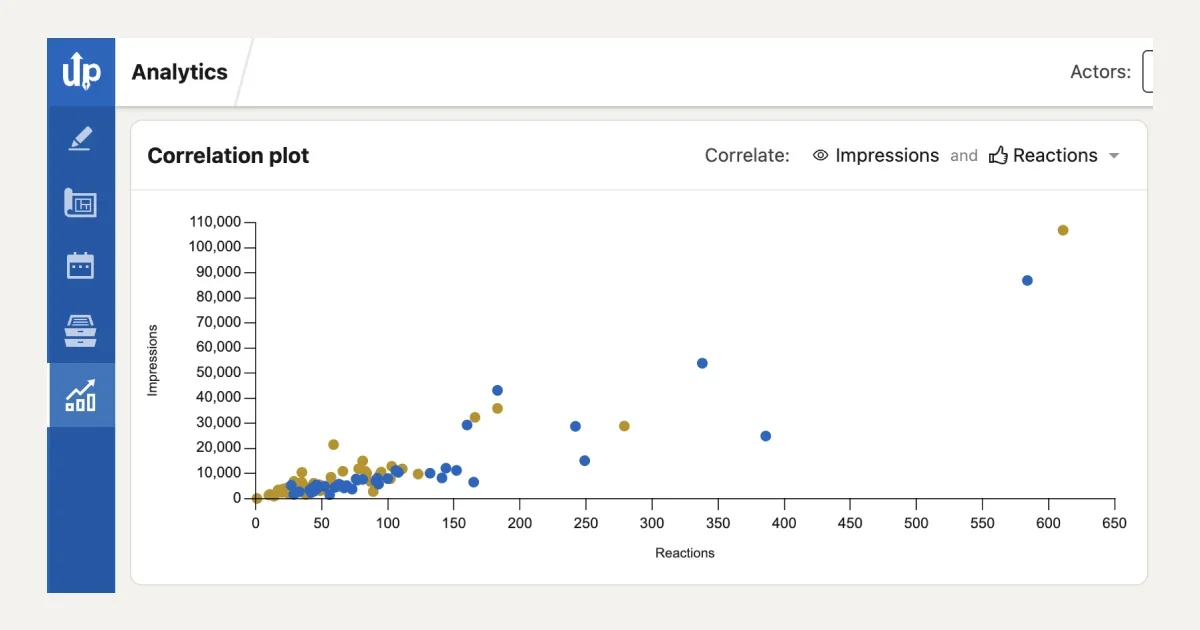Select the Analytics chart icon in sidebar
The height and width of the screenshot is (630, 1200).
pos(80,394)
